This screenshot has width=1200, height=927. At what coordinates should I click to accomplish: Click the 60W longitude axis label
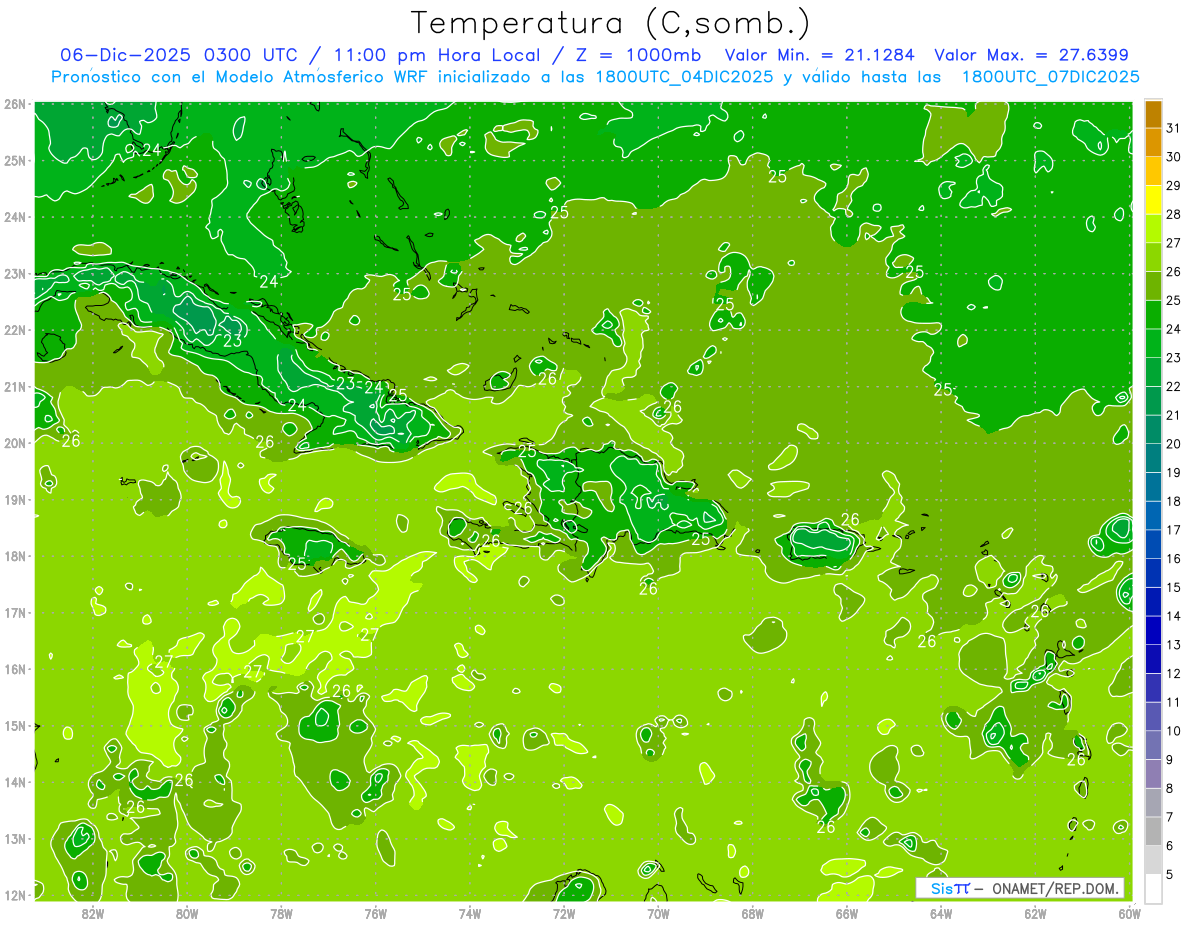[x=1129, y=913]
